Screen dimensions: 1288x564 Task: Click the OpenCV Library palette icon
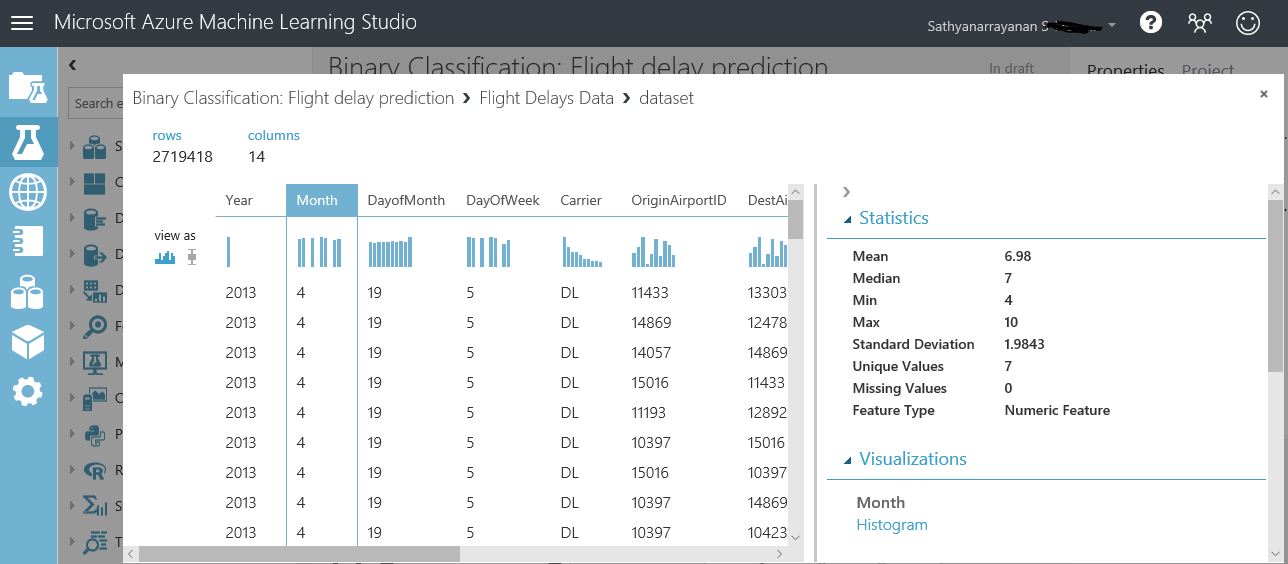tap(95, 397)
